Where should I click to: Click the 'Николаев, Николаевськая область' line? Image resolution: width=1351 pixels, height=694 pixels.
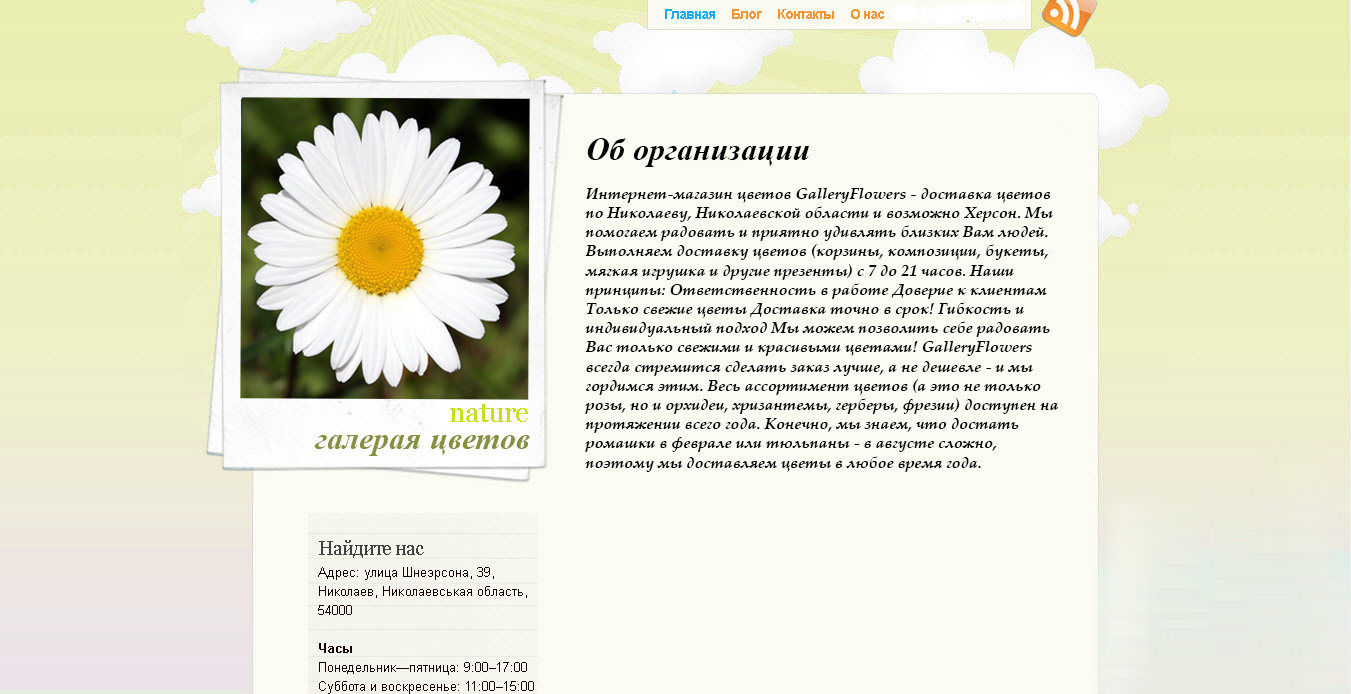point(422,591)
